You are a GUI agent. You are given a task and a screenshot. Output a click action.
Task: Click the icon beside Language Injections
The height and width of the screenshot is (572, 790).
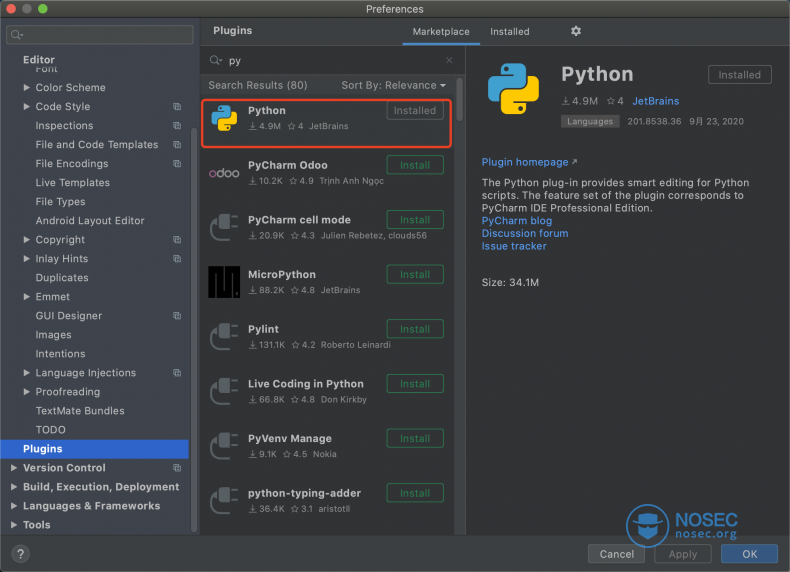[x=177, y=373]
